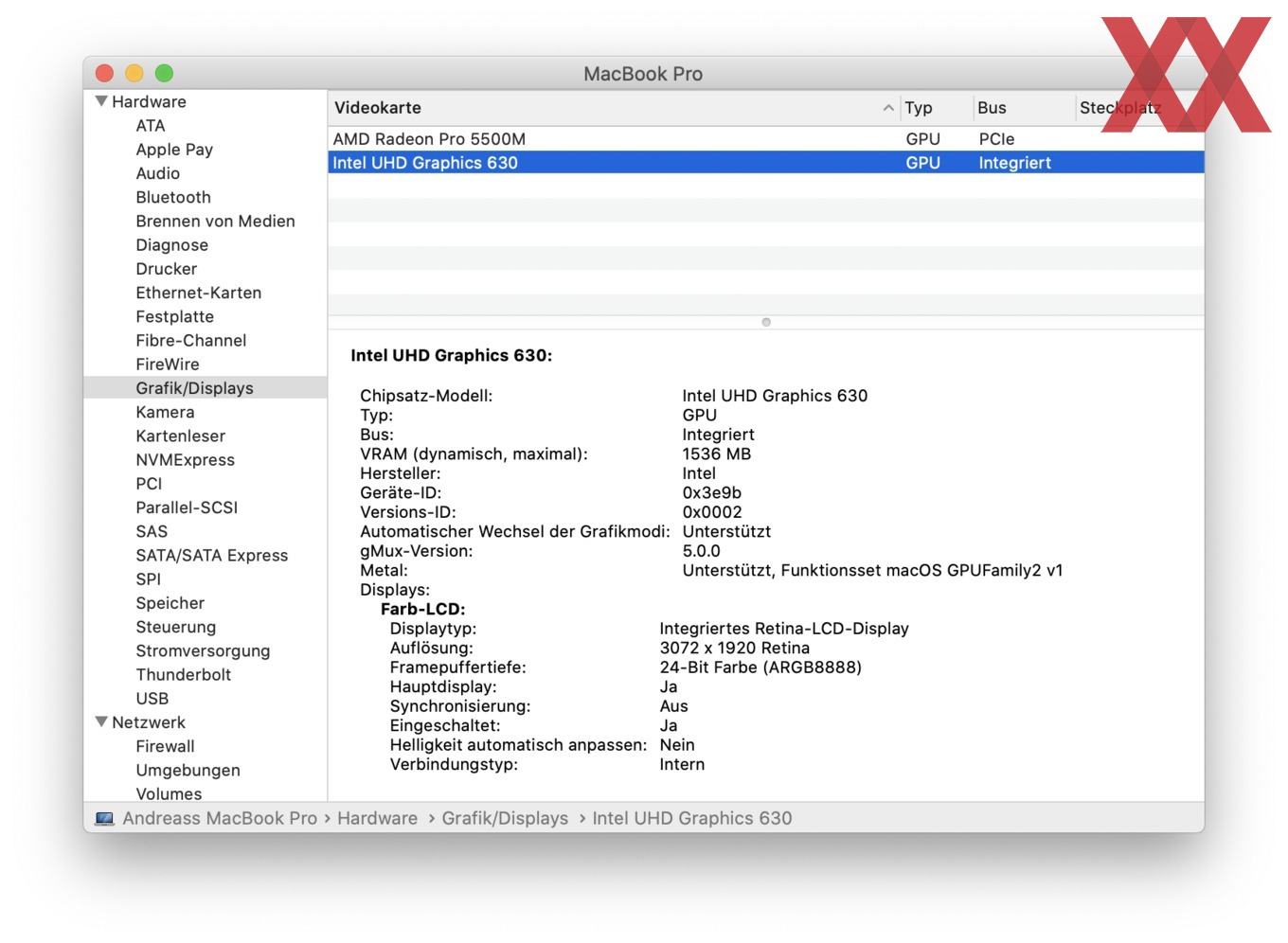Open the Stromversorgung entry

point(203,651)
